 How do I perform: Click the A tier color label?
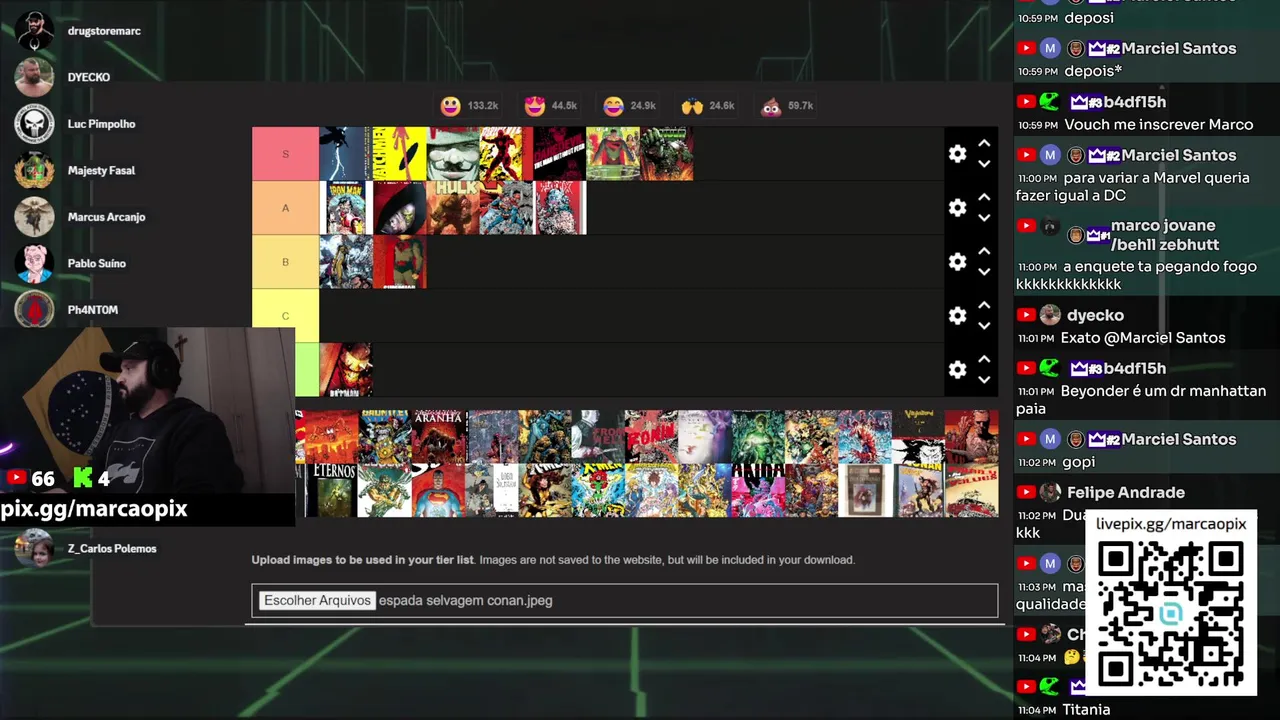point(285,208)
